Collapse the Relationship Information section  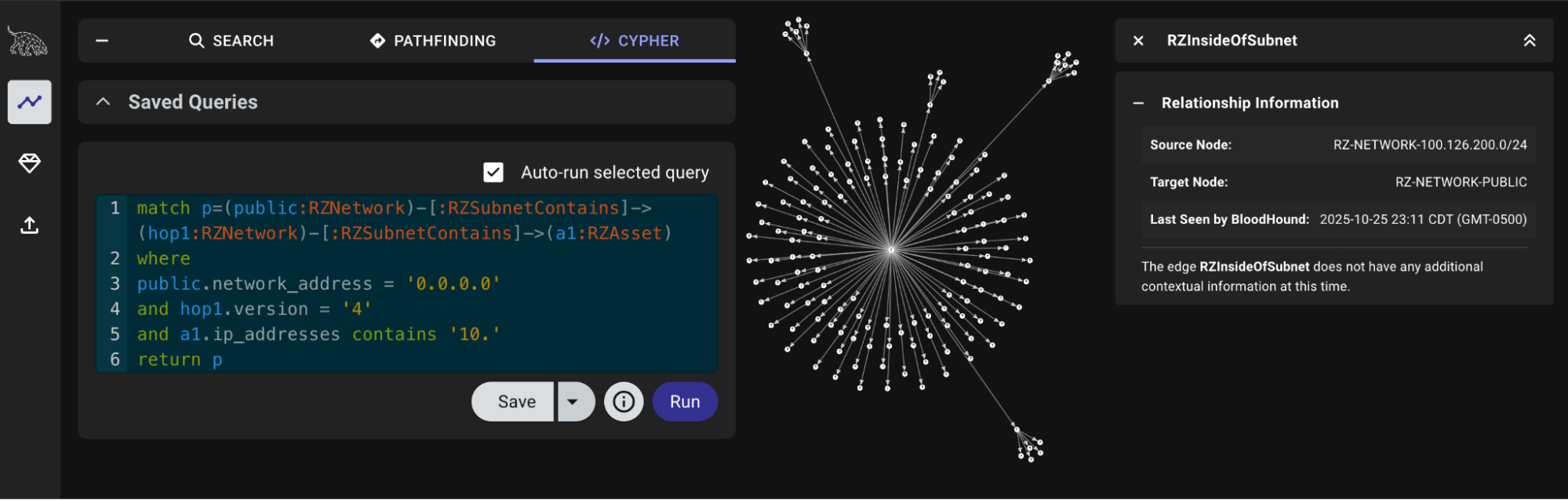tap(1138, 103)
